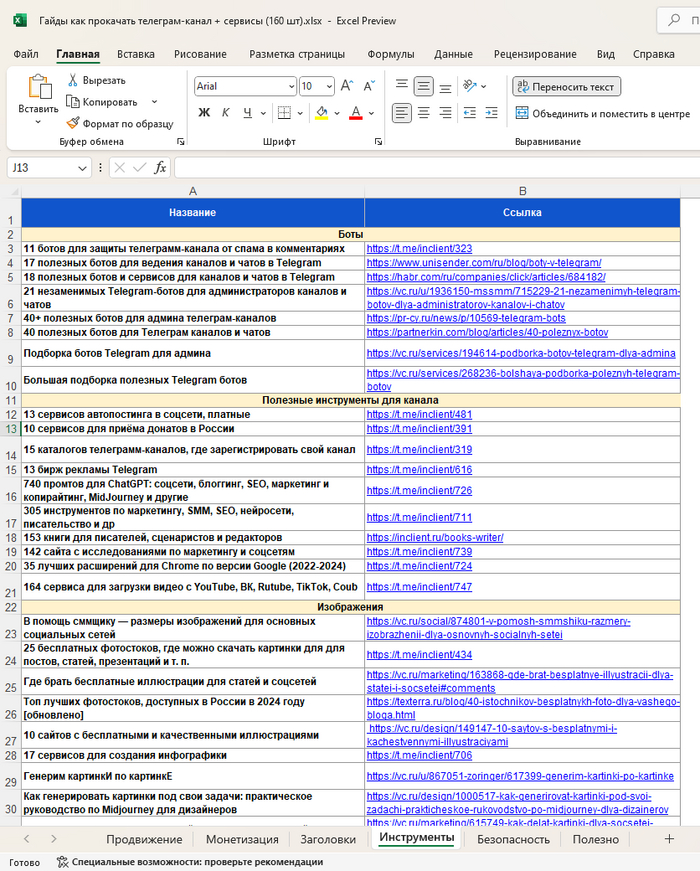
Task: Center text horizontally
Action: [423, 113]
